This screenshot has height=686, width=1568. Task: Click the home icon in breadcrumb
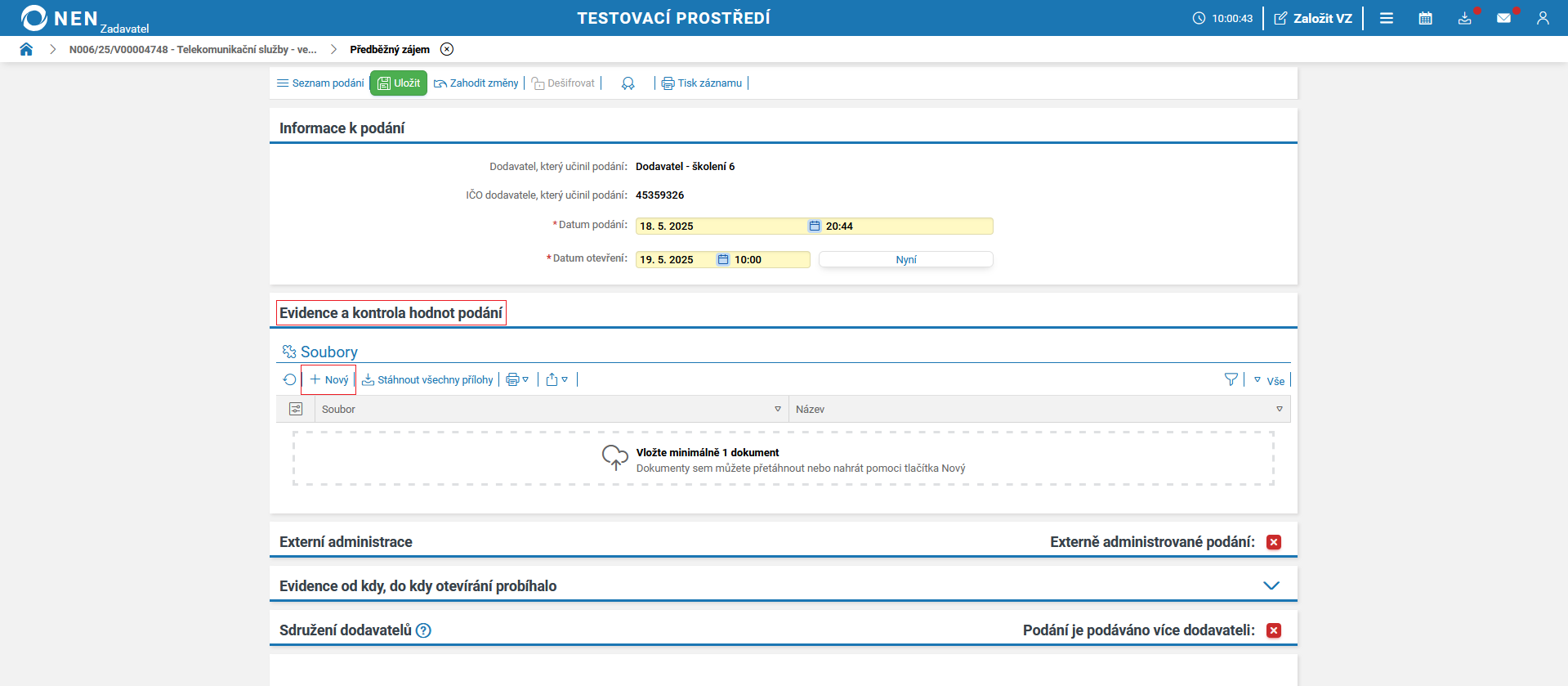pos(26,49)
